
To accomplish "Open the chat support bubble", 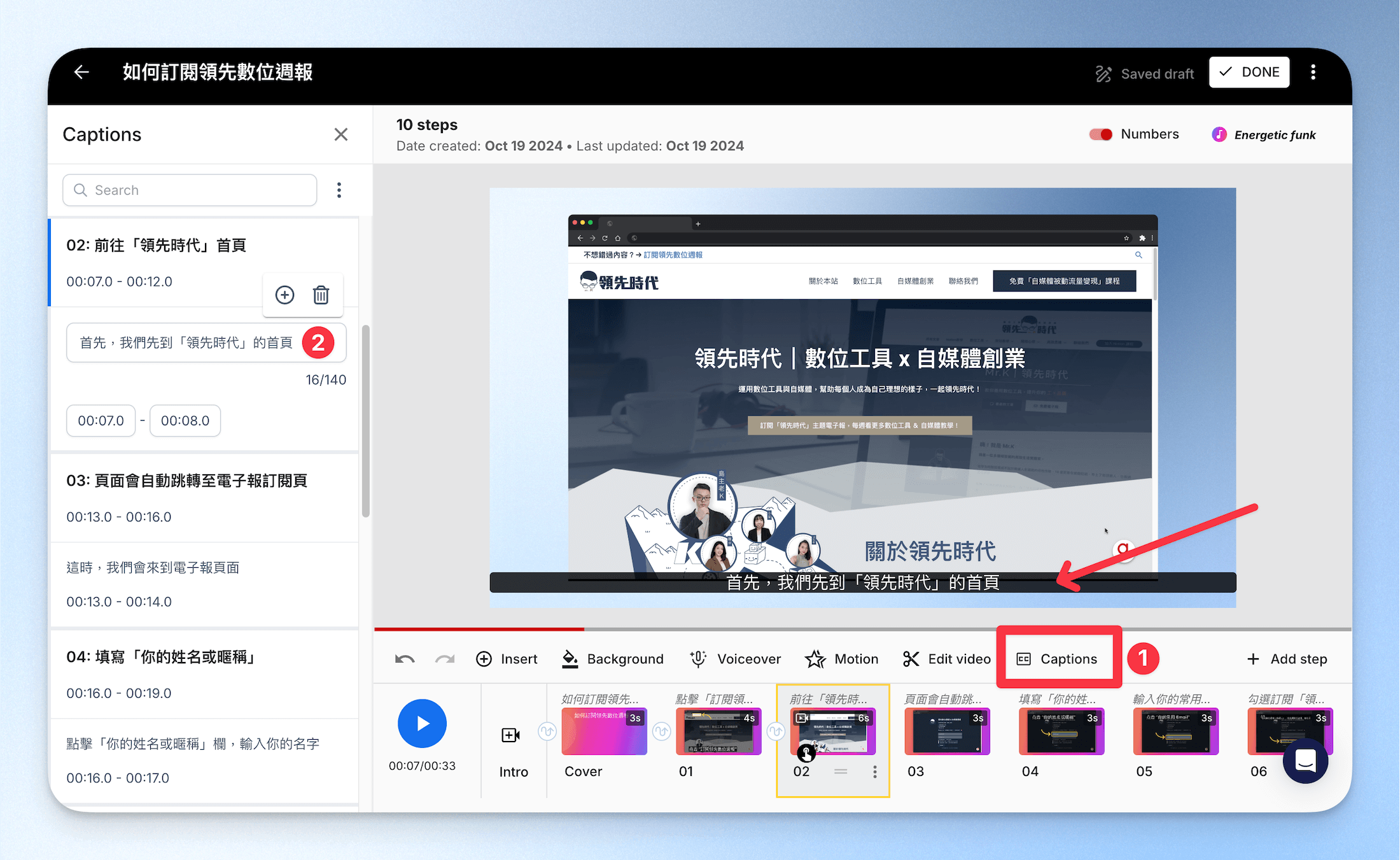I will coord(1305,760).
